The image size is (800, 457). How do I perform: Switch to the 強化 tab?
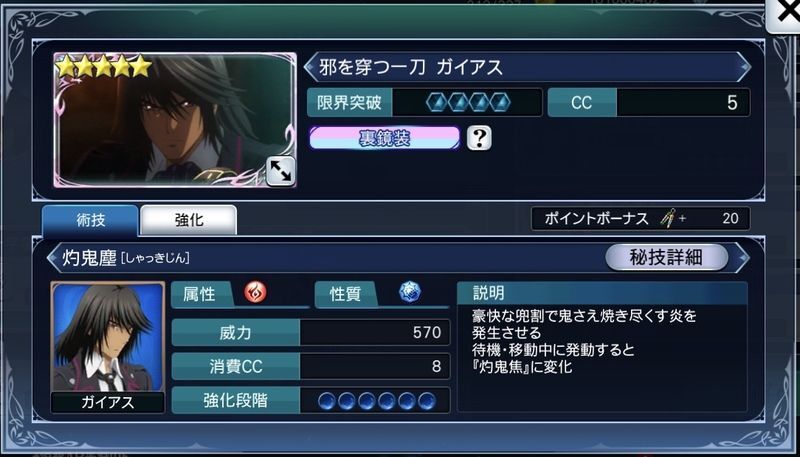click(188, 220)
